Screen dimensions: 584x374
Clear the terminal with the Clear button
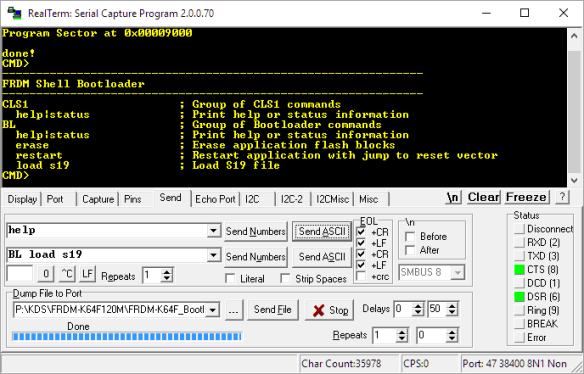pyautogui.click(x=483, y=197)
